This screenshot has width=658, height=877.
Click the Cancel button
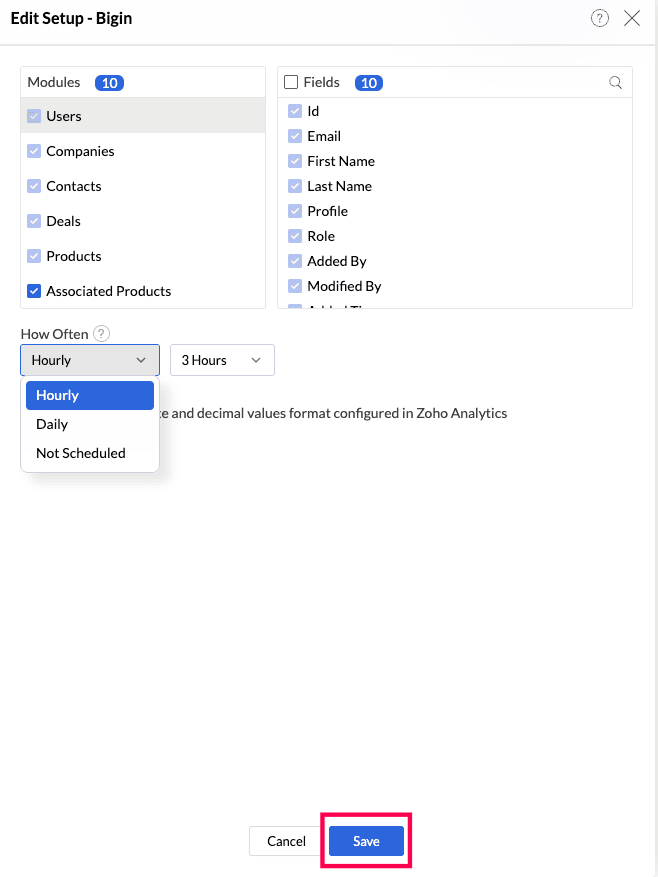pyautogui.click(x=286, y=841)
